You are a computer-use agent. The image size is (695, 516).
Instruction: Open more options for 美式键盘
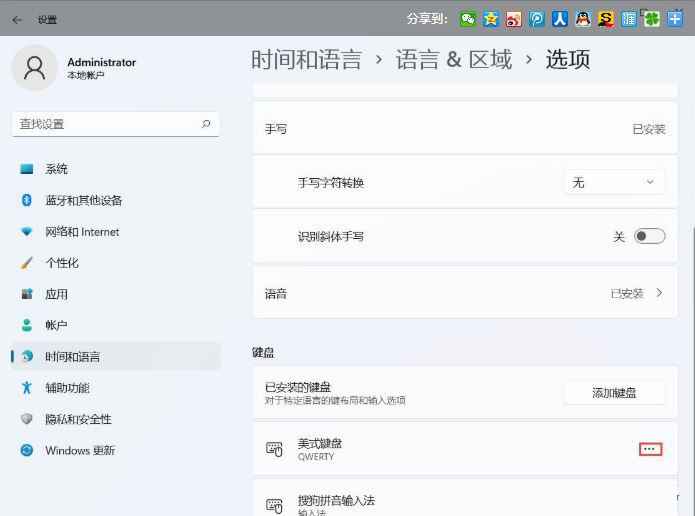tap(650, 449)
